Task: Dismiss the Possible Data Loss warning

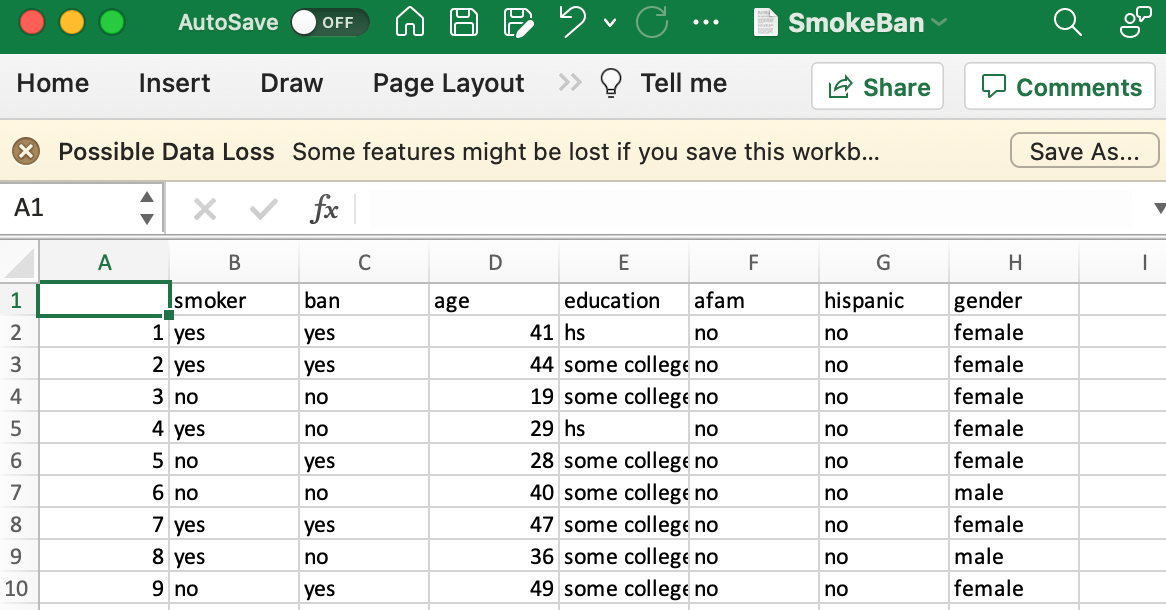Action: pyautogui.click(x=26, y=152)
